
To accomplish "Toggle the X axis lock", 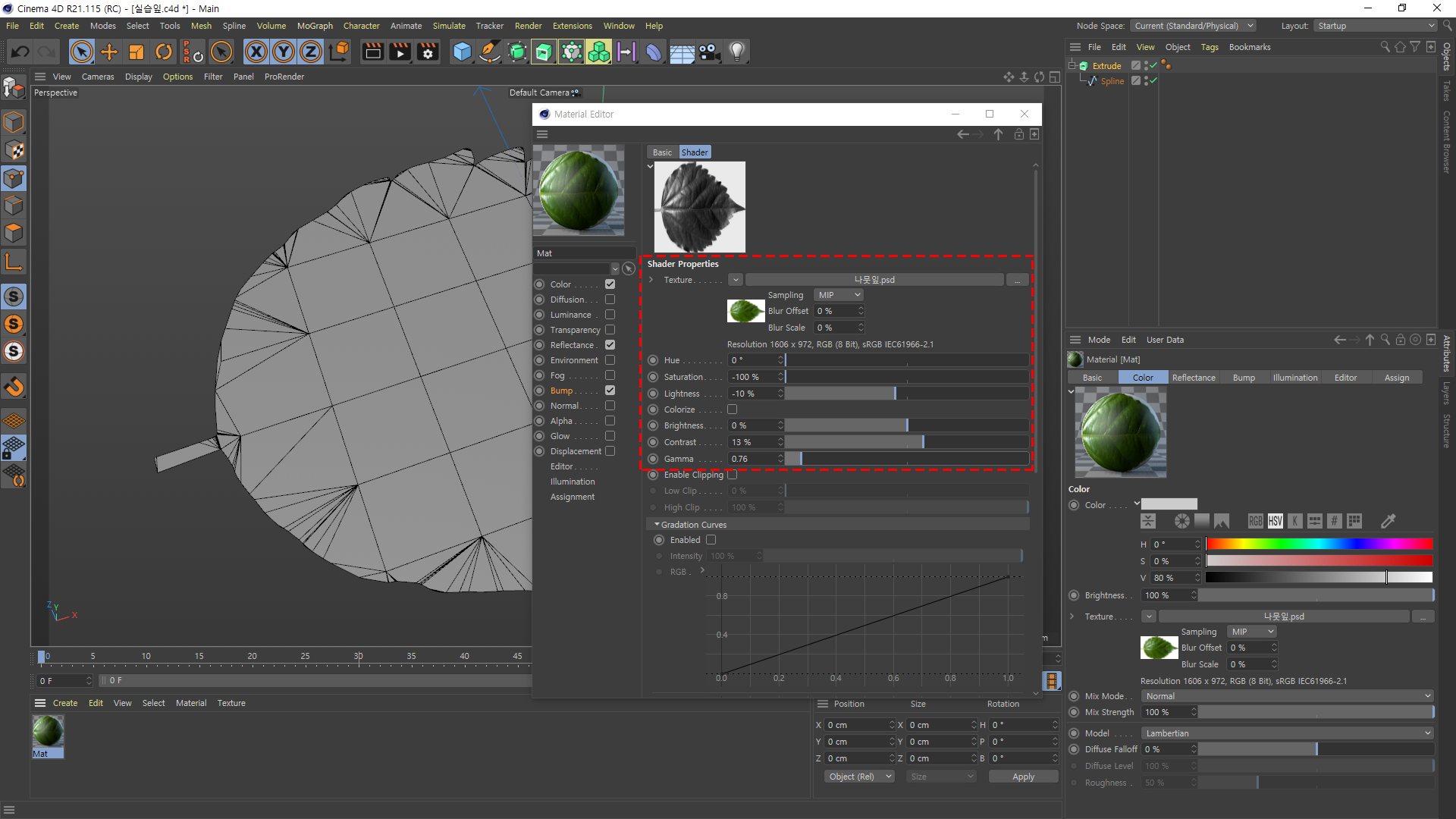I will 256,52.
